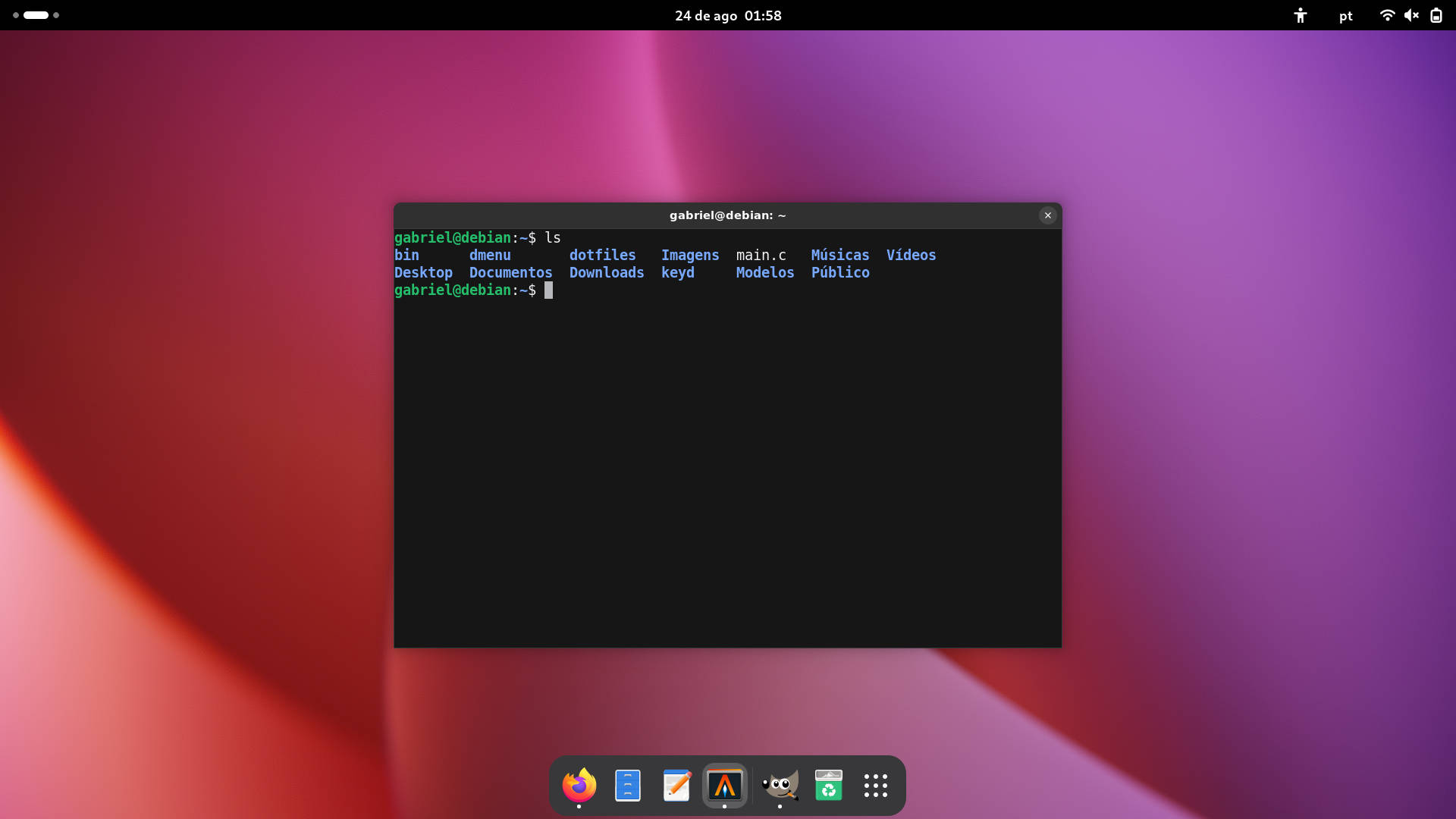Click the terminal prompt to place the cursor
Viewport: 1456px width, 819px height.
coord(548,290)
